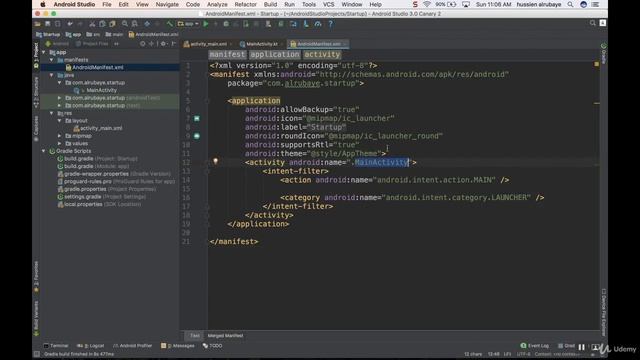Select activity_main.xml in project tree

pos(101,128)
